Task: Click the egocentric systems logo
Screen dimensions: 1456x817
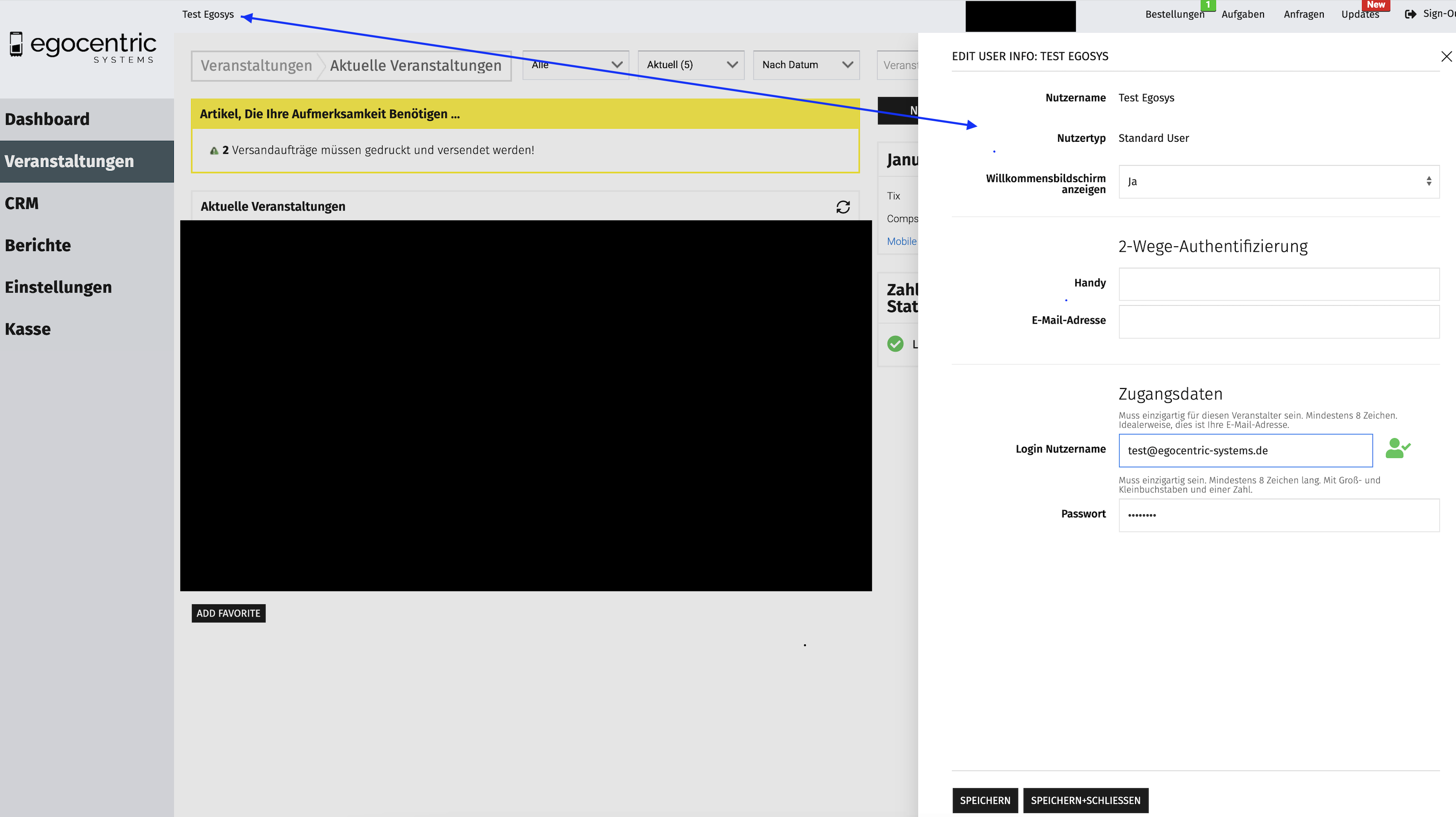Action: tap(83, 47)
